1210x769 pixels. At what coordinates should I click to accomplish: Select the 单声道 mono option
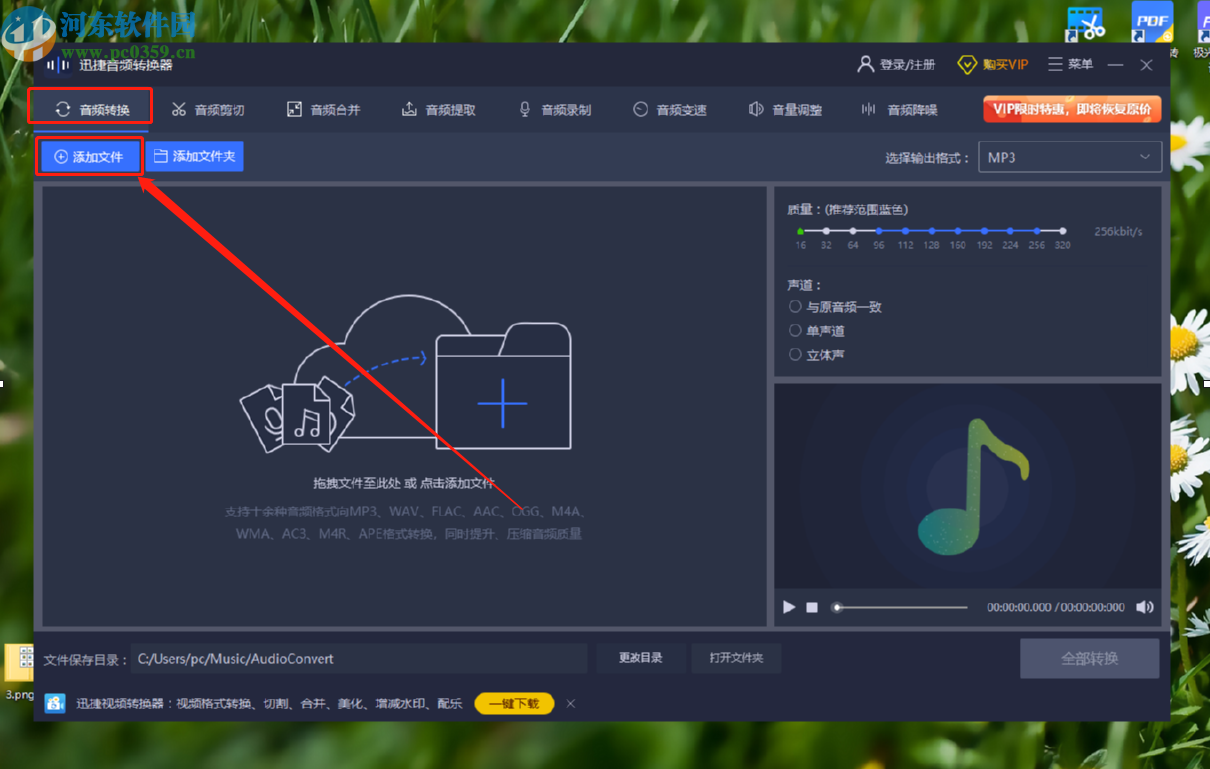(817, 331)
